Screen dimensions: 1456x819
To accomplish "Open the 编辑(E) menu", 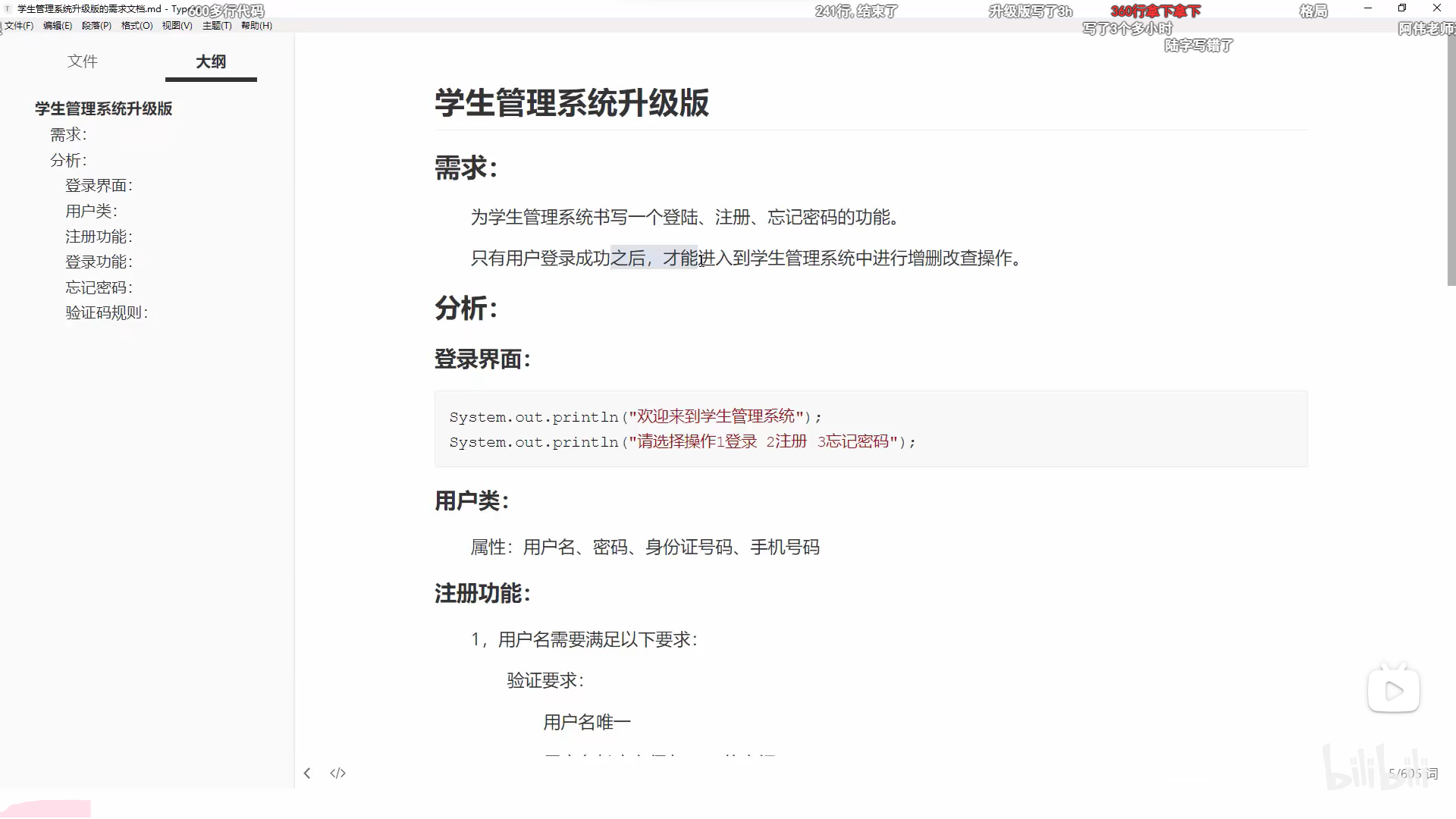I will click(56, 25).
